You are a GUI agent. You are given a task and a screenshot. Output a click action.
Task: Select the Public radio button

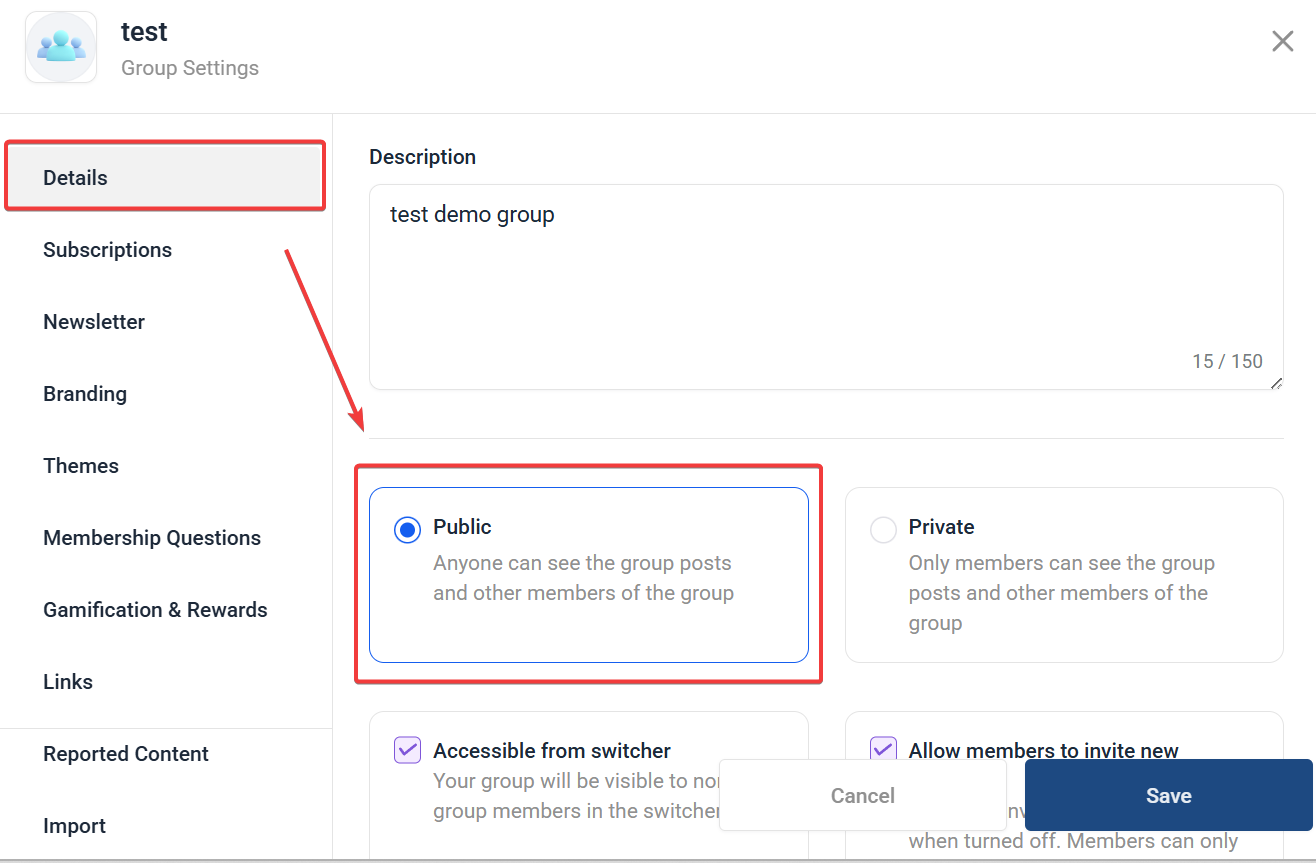click(x=407, y=530)
